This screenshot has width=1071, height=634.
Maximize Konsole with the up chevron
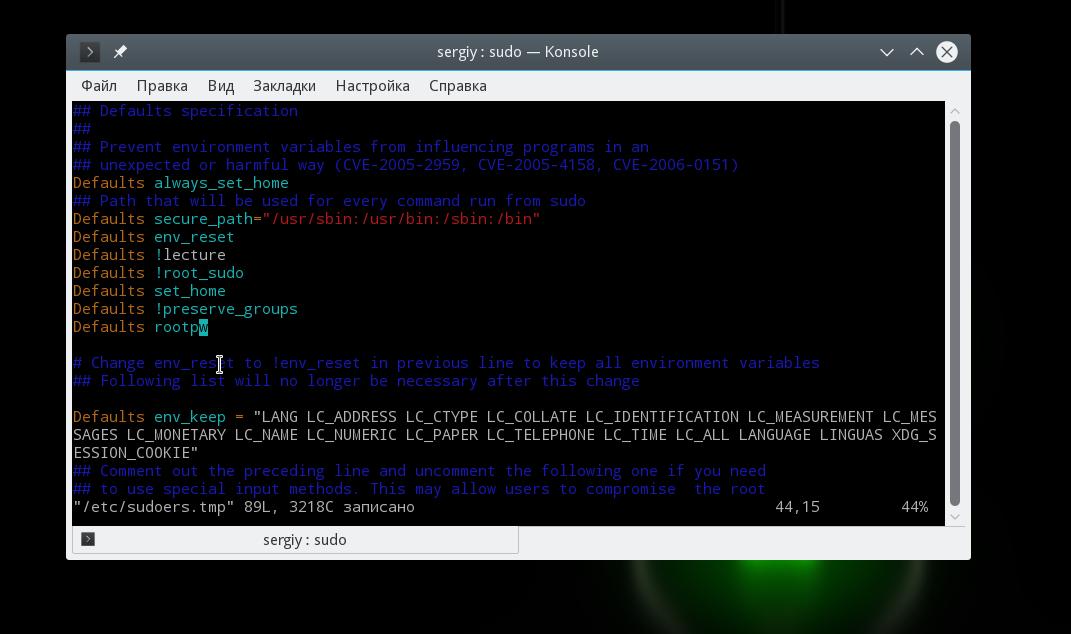coord(917,52)
